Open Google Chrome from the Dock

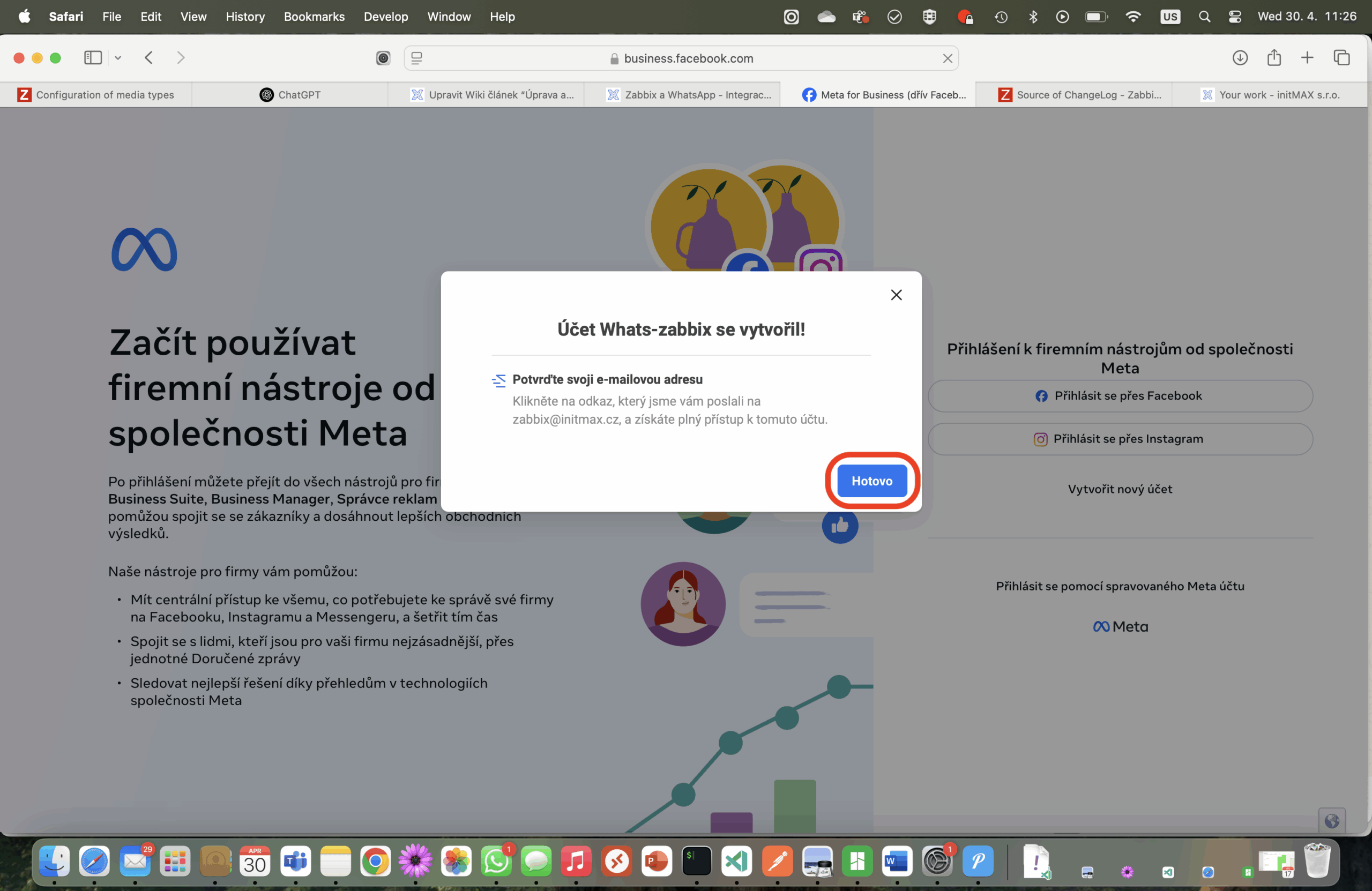[x=375, y=861]
